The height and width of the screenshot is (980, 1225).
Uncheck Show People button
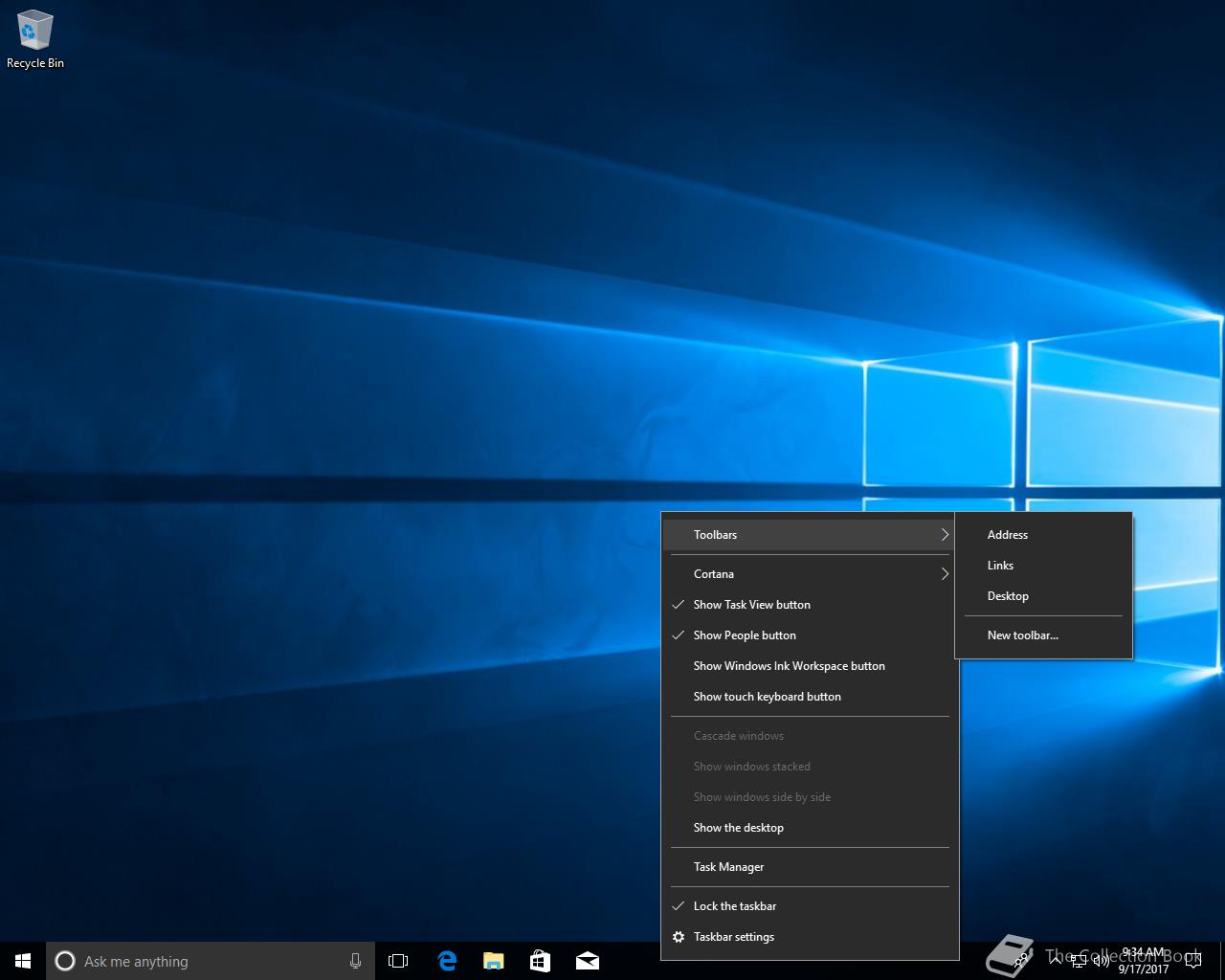click(x=745, y=635)
